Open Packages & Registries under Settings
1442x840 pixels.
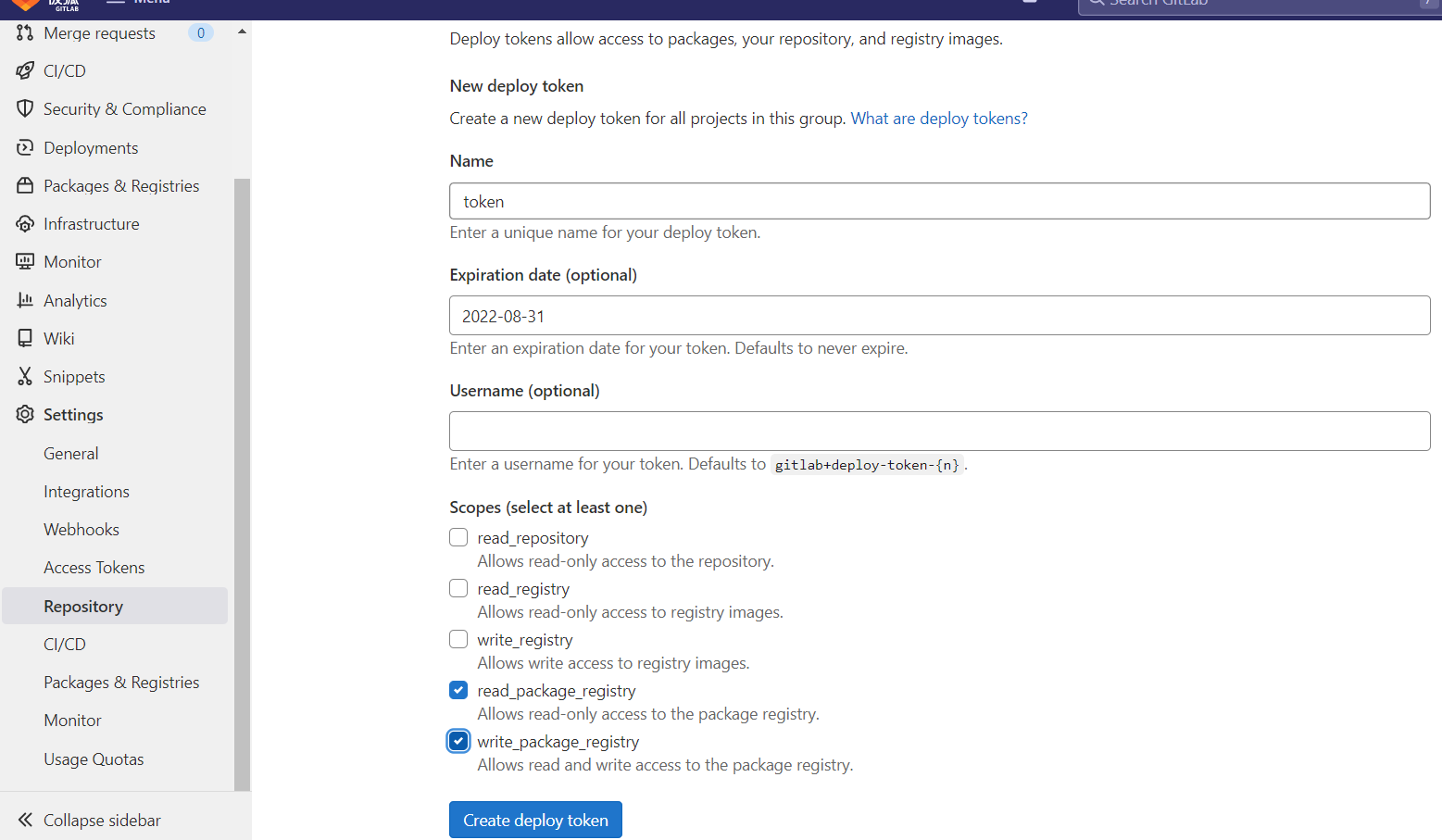tap(115, 683)
